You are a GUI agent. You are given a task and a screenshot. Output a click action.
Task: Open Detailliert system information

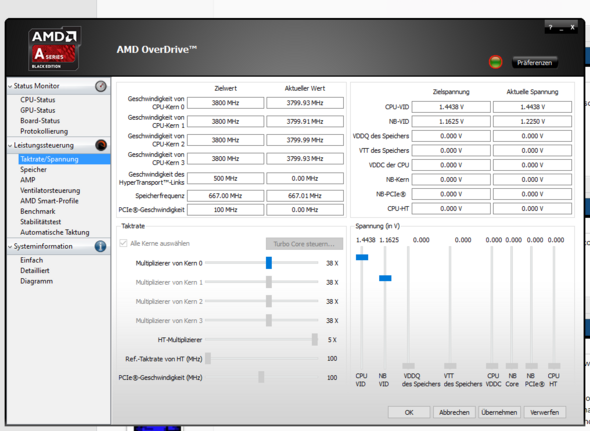point(35,271)
